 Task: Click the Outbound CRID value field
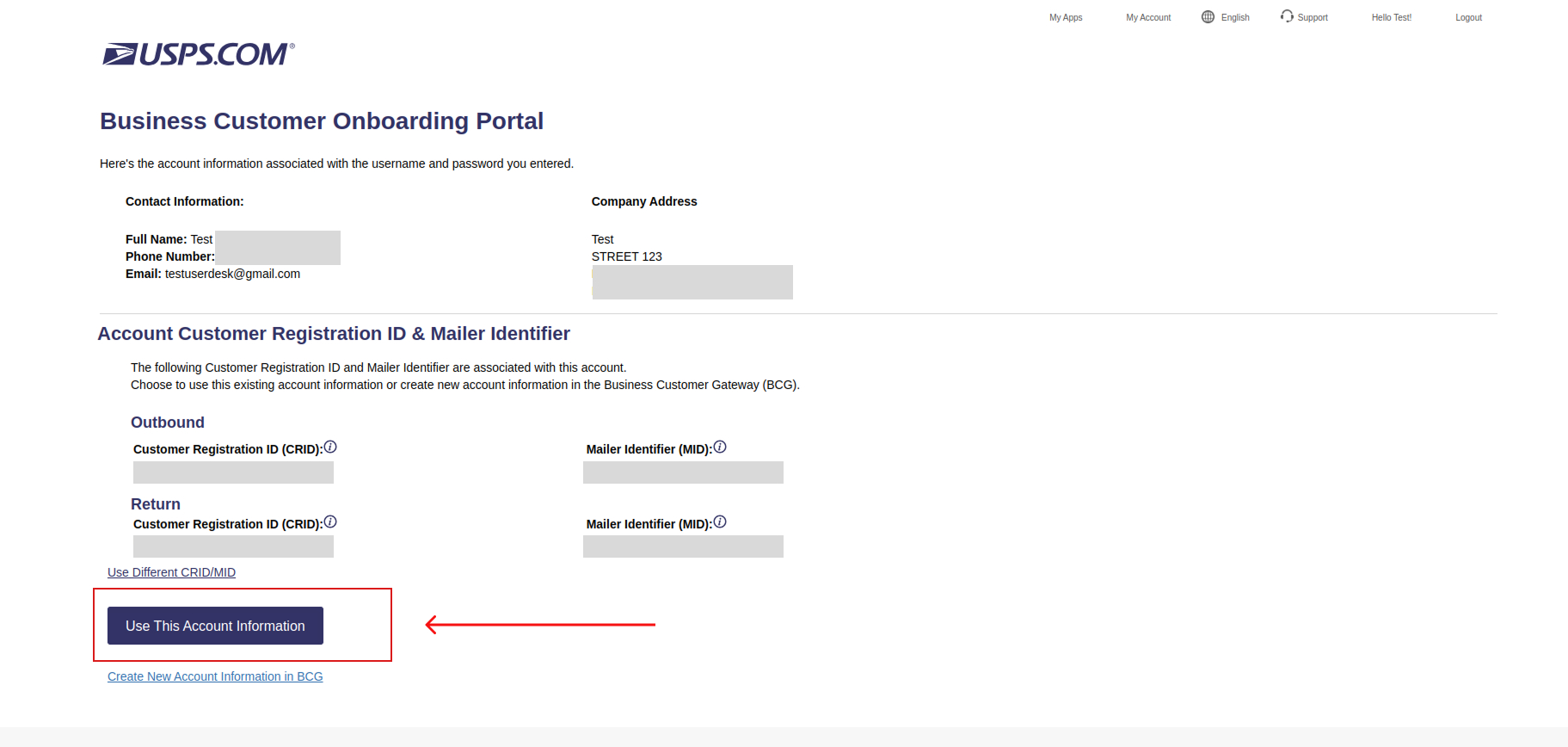pyautogui.click(x=233, y=472)
